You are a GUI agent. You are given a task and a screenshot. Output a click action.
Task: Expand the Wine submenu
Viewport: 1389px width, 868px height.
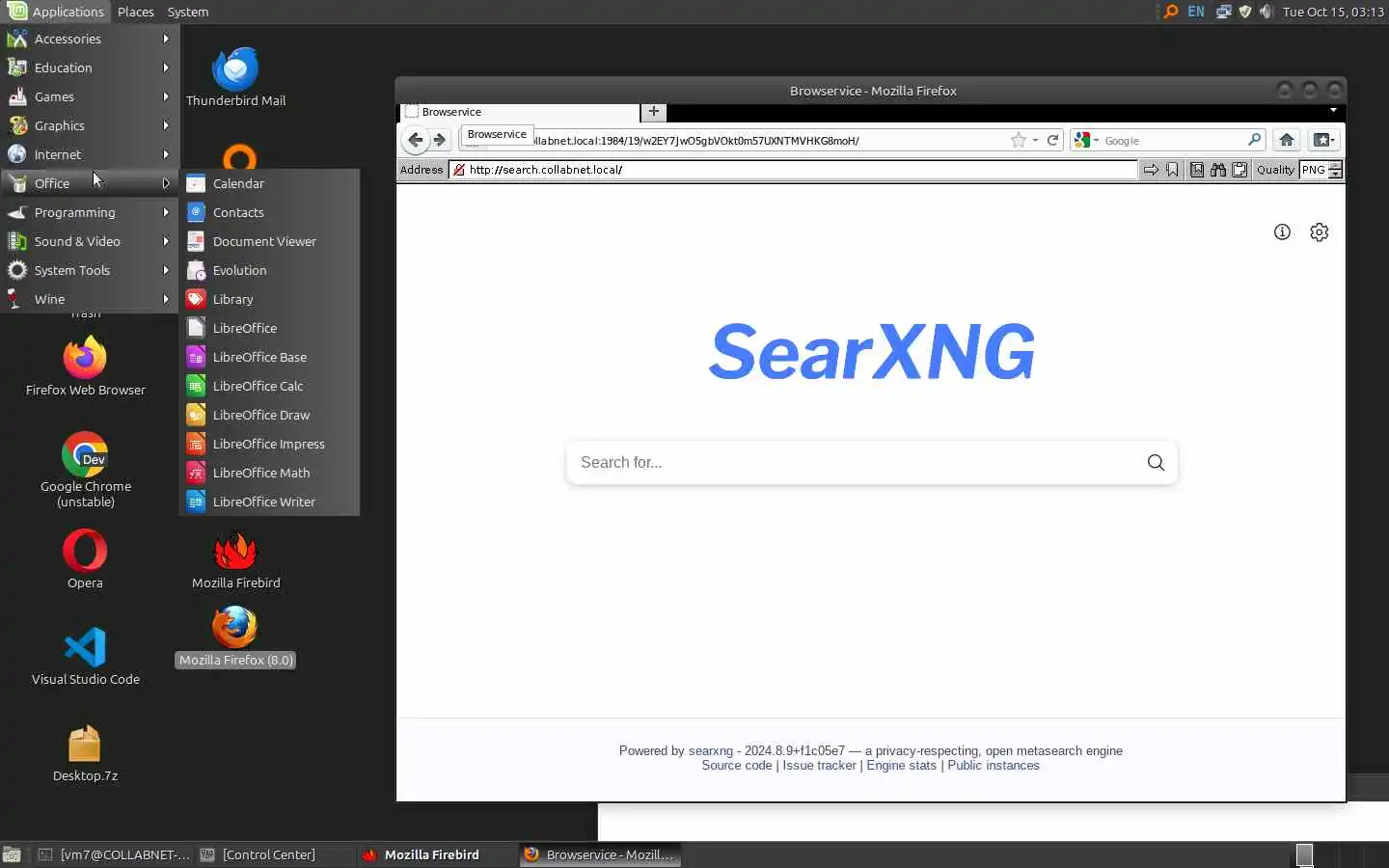pyautogui.click(x=90, y=299)
